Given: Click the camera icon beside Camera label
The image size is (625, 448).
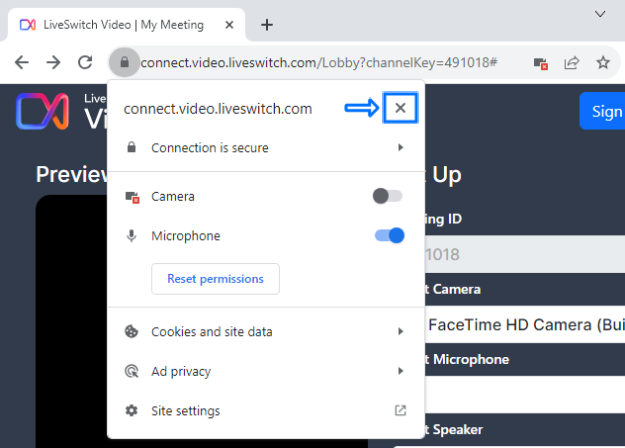Looking at the screenshot, I should coord(132,197).
